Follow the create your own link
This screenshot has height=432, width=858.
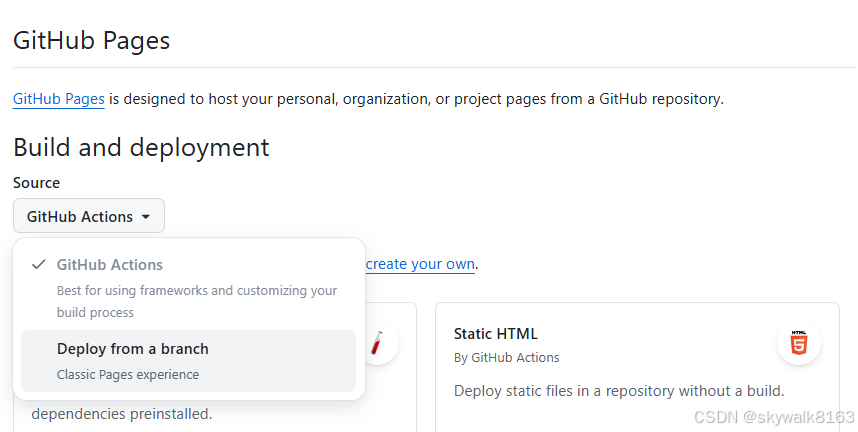(420, 264)
